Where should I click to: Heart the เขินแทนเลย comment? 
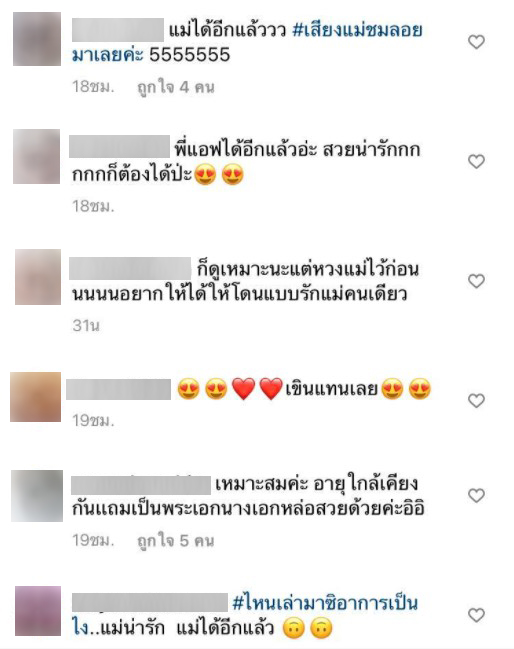(x=476, y=401)
